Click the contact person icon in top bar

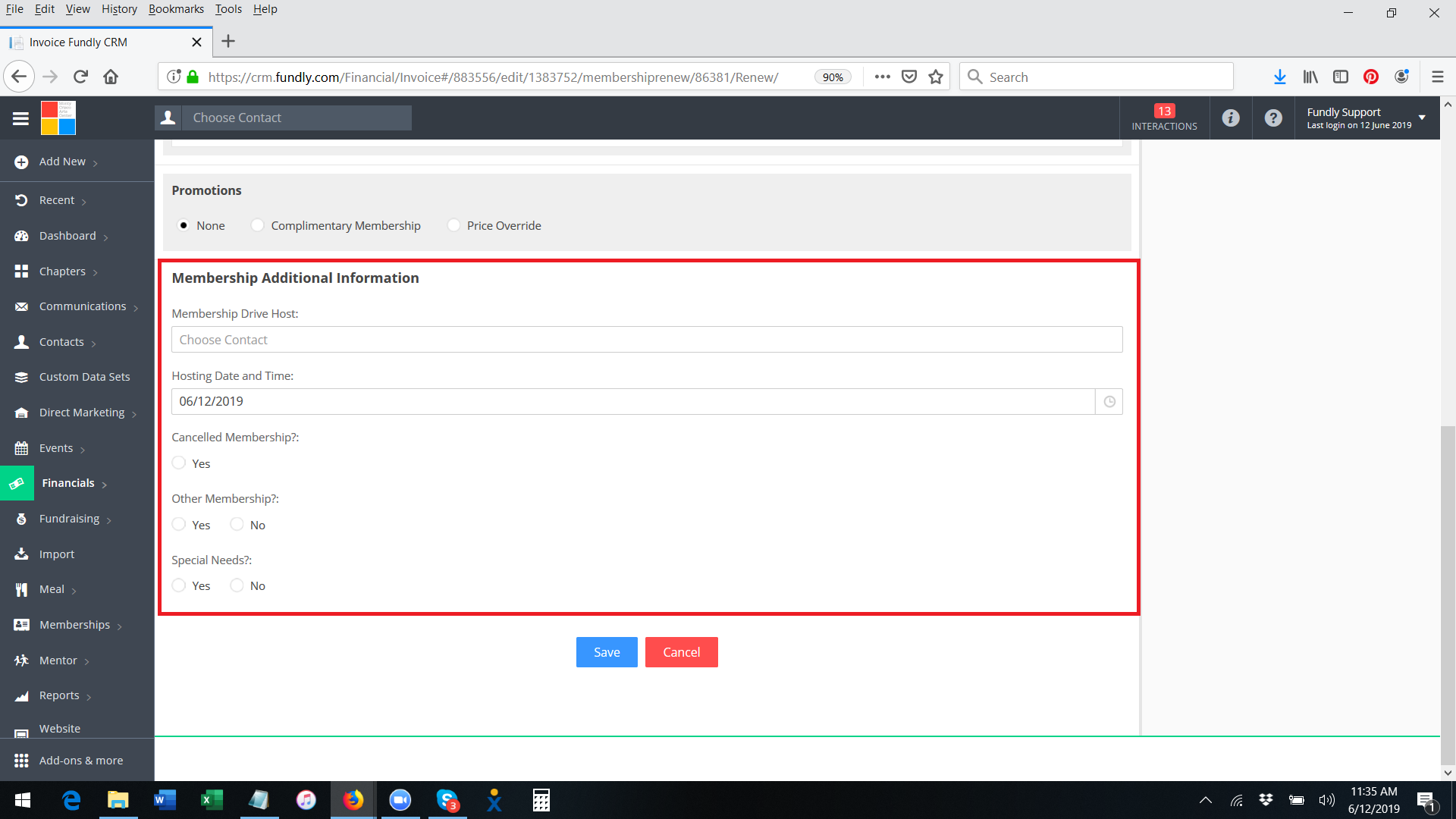coord(168,118)
